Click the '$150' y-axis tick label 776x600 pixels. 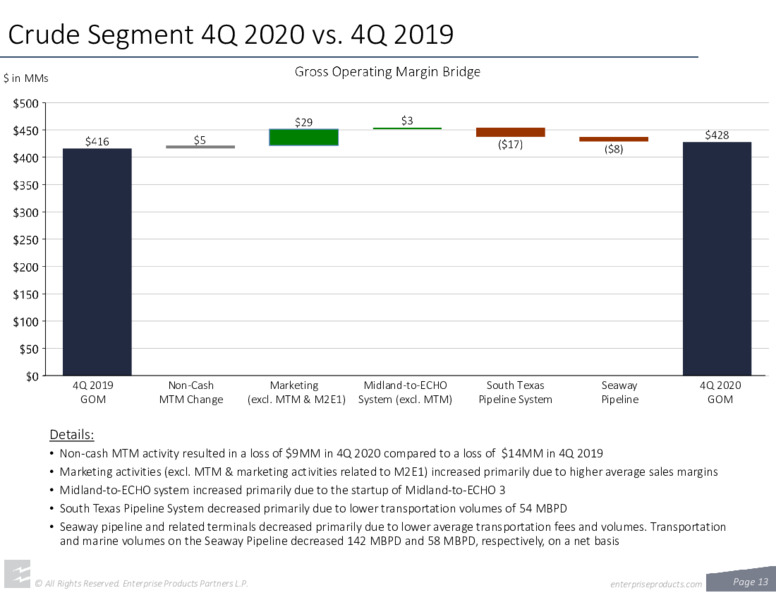26,295
